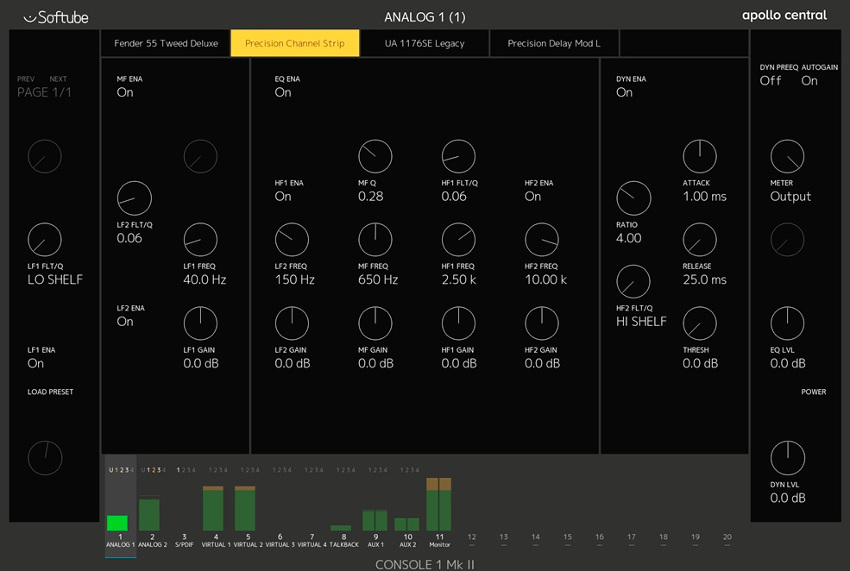
Task: Open the Fender 55 Tweed Deluxe tab
Action: (x=166, y=43)
